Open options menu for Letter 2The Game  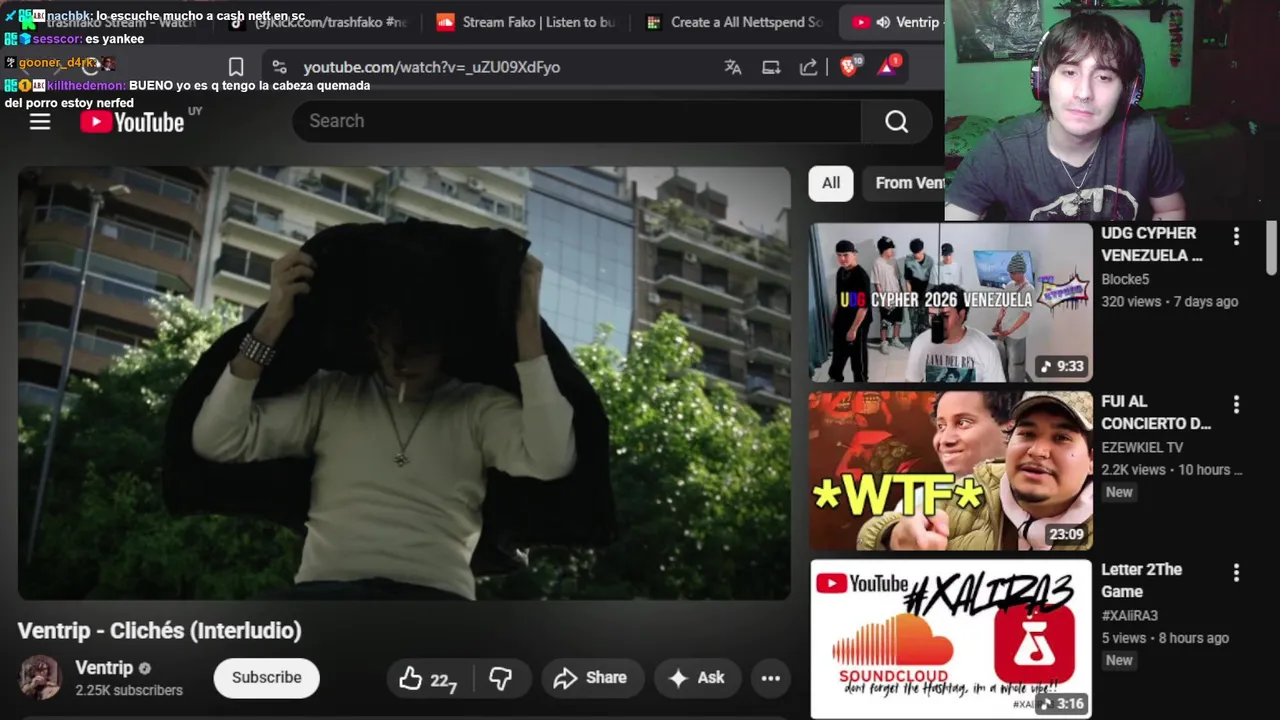(x=1236, y=572)
